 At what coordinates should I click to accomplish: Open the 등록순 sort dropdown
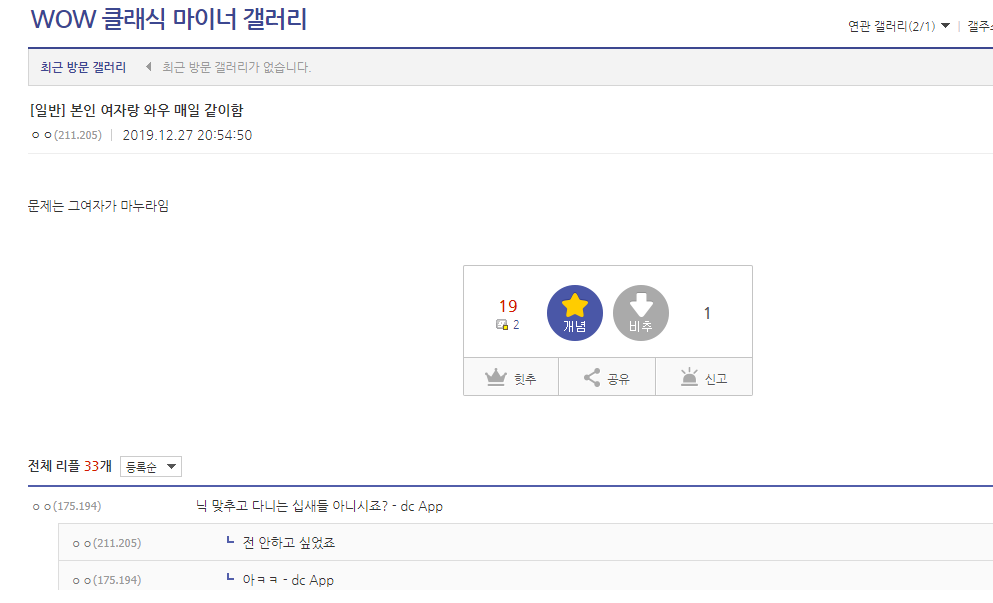pos(151,467)
